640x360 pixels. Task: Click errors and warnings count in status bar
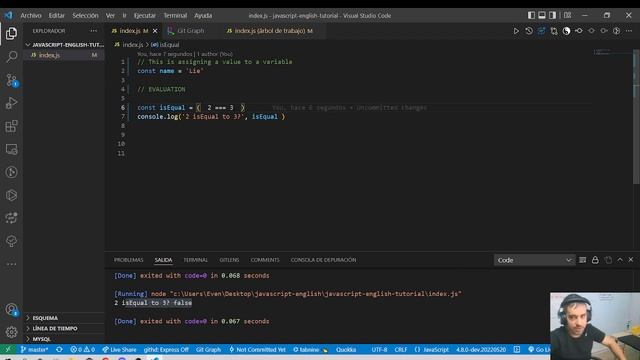(82, 350)
